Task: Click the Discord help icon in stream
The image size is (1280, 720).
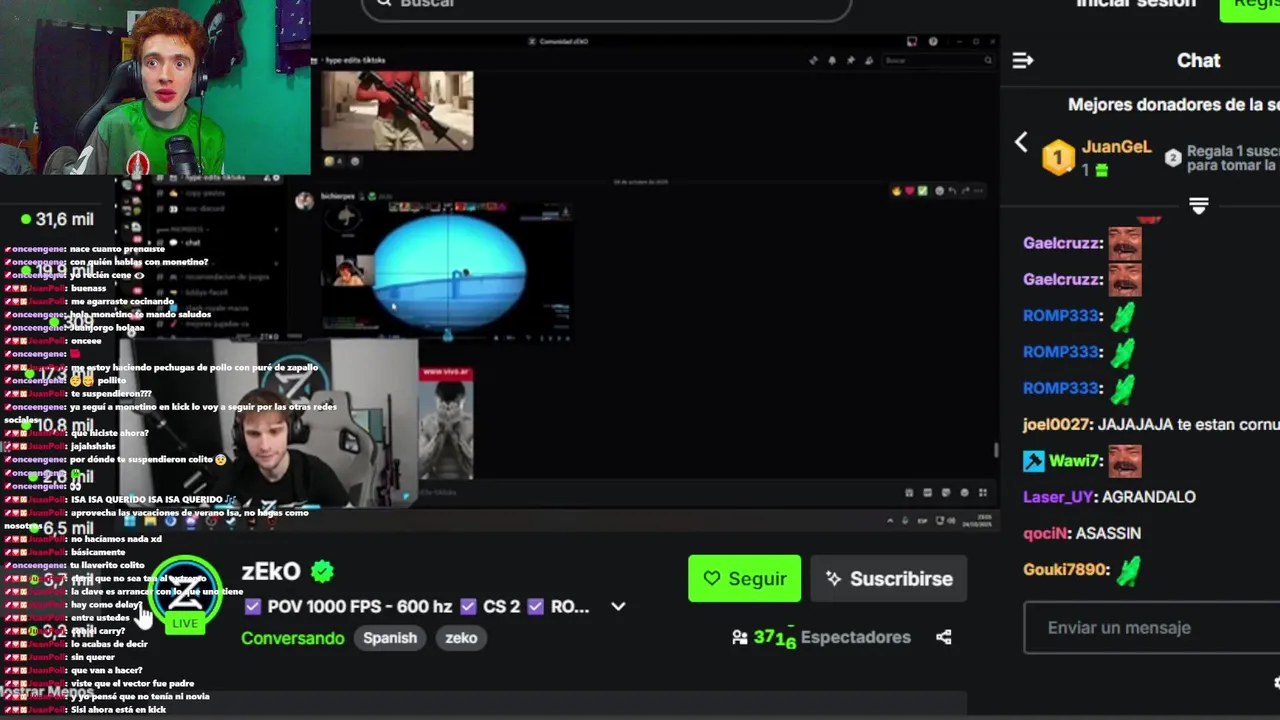Action: (x=933, y=41)
